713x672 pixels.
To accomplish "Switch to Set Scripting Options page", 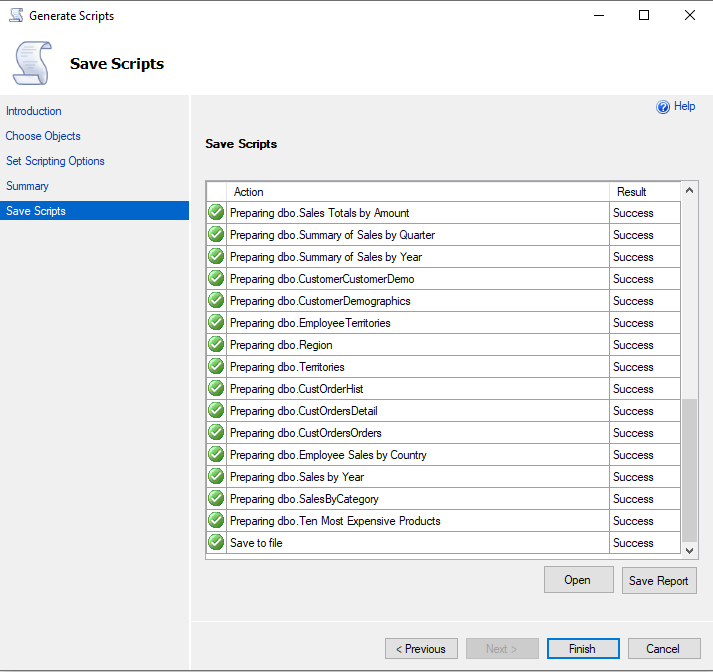I will coord(55,161).
